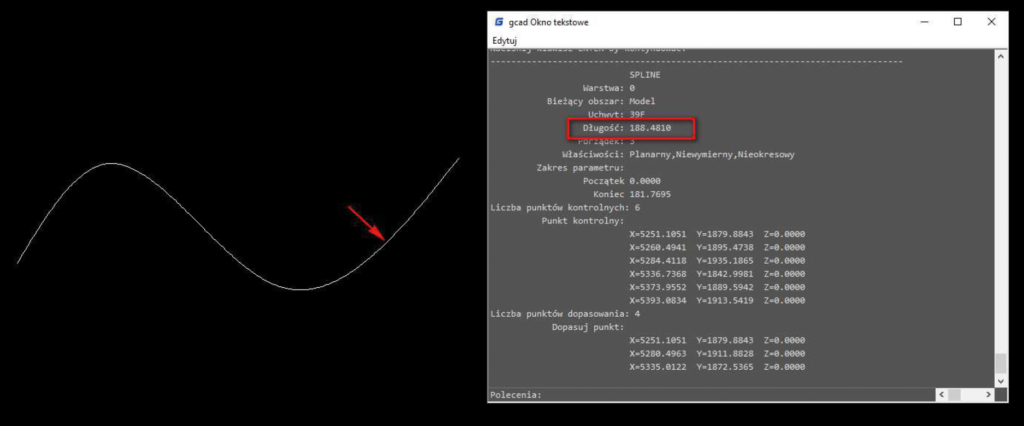1024x426 pixels.
Task: Click the vertical scrollbar thumb
Action: (1000, 364)
